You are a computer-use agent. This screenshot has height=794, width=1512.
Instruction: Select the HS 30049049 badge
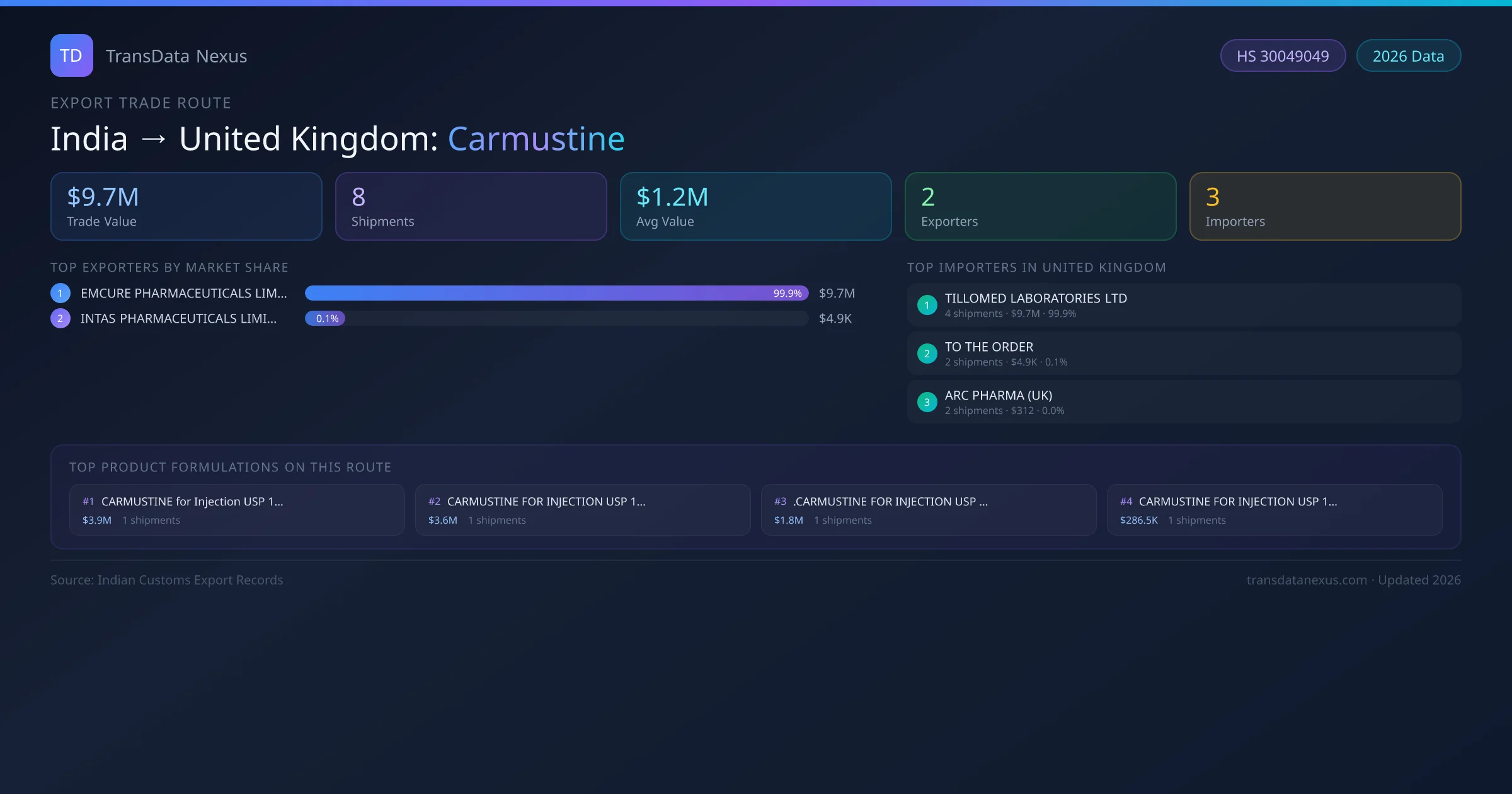[x=1283, y=56]
